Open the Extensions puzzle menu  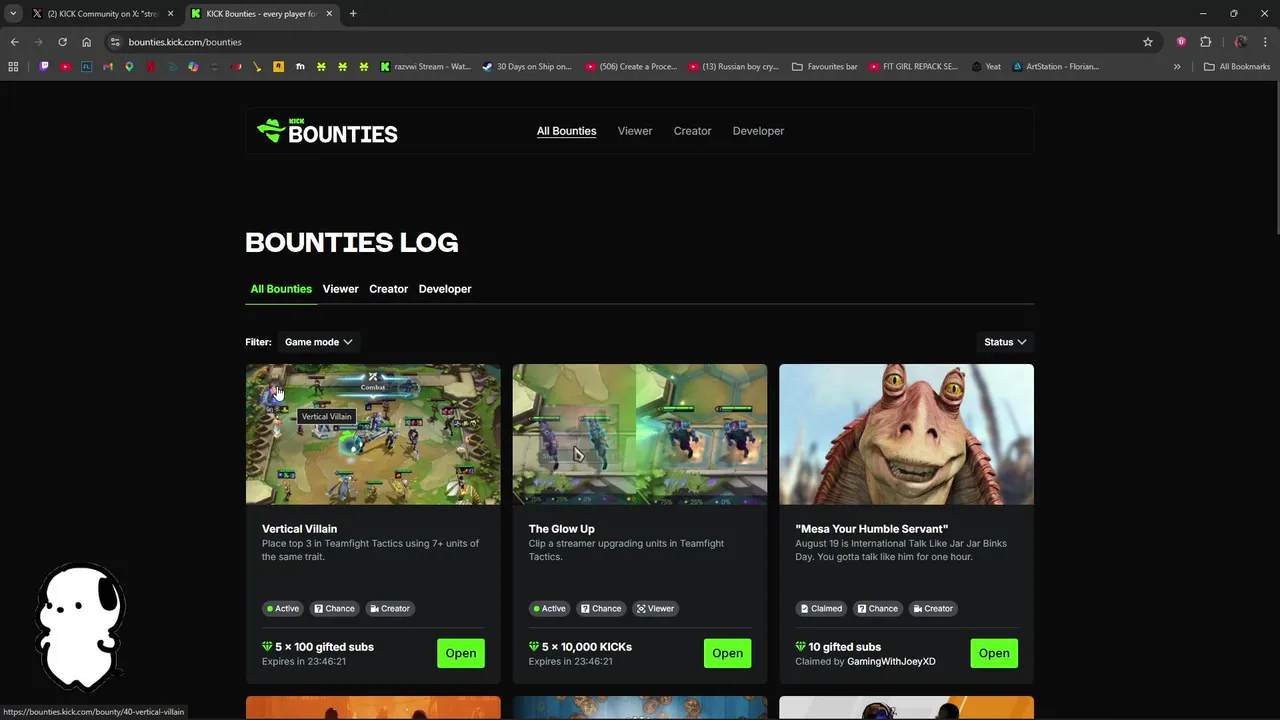point(1205,42)
